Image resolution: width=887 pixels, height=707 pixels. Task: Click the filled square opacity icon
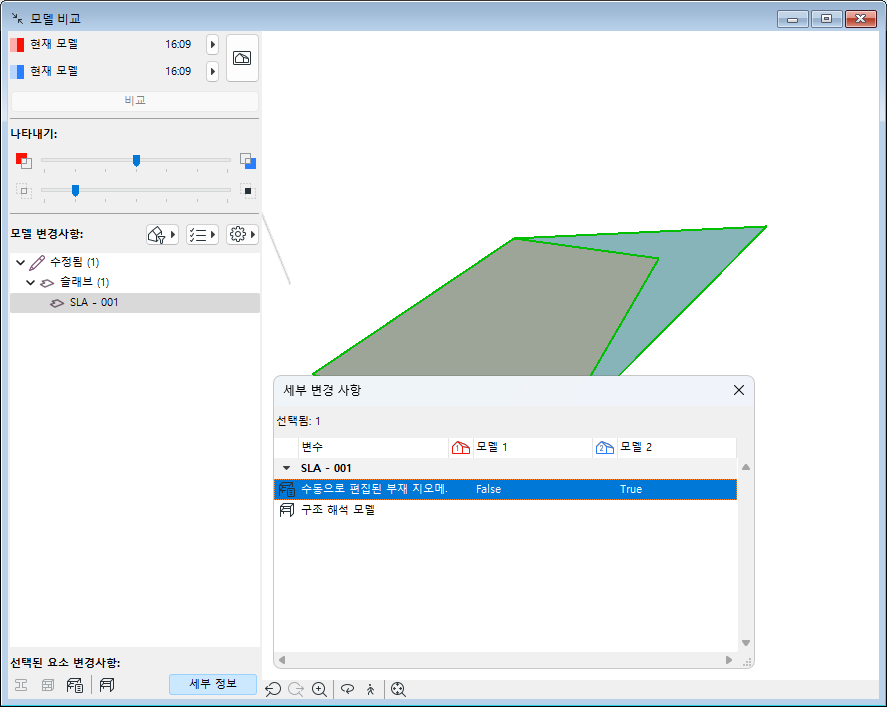248,191
